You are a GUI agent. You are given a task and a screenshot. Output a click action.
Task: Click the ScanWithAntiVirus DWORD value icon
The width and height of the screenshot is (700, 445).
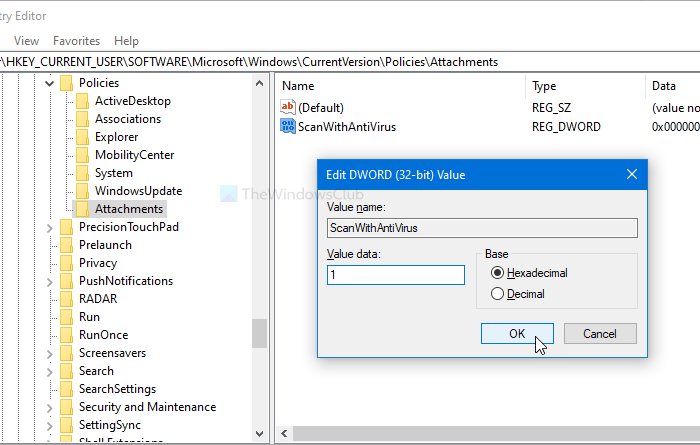(x=289, y=126)
